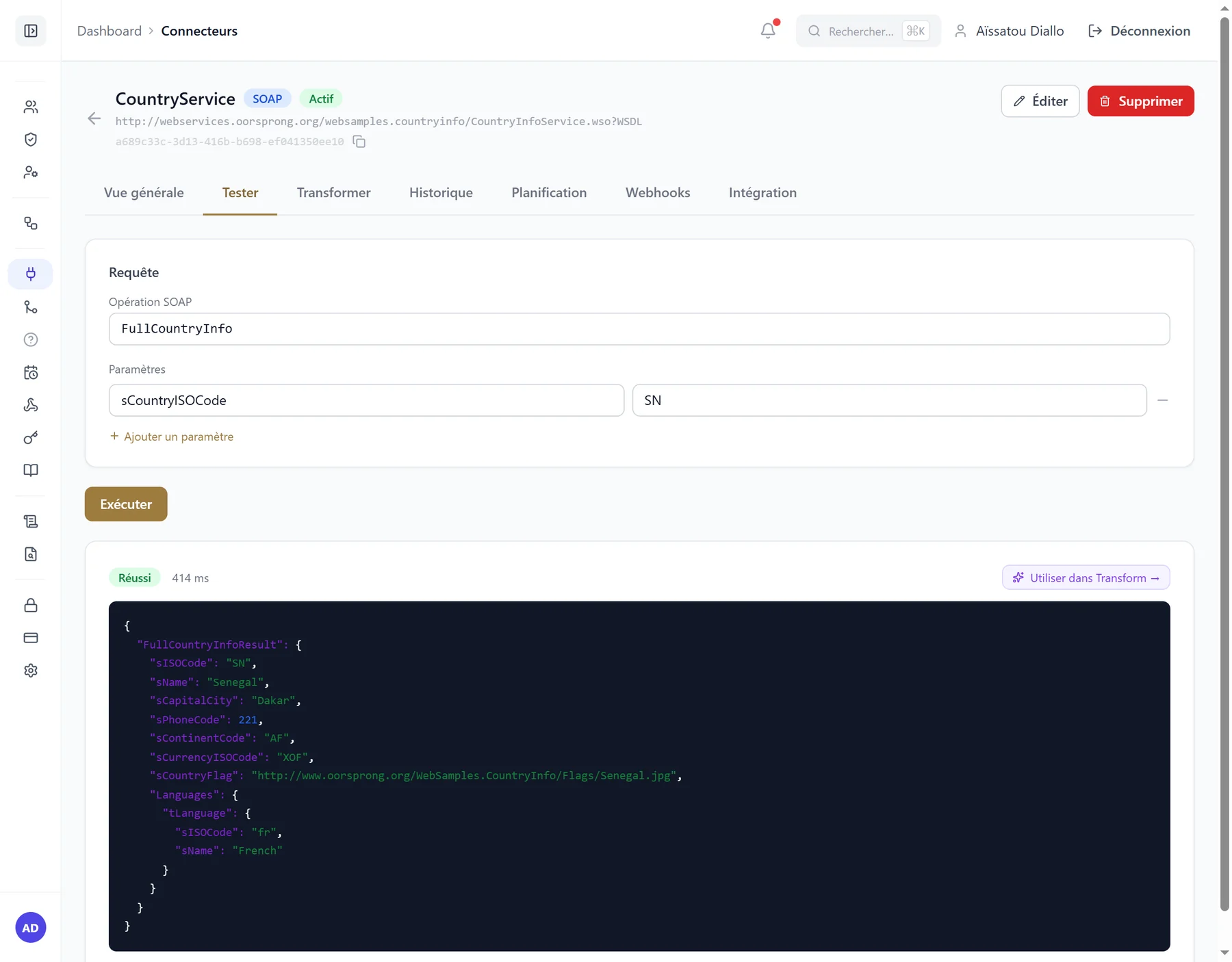The width and height of the screenshot is (1232, 962).
Task: Click the Opération SOAP field
Action: pyautogui.click(x=639, y=329)
